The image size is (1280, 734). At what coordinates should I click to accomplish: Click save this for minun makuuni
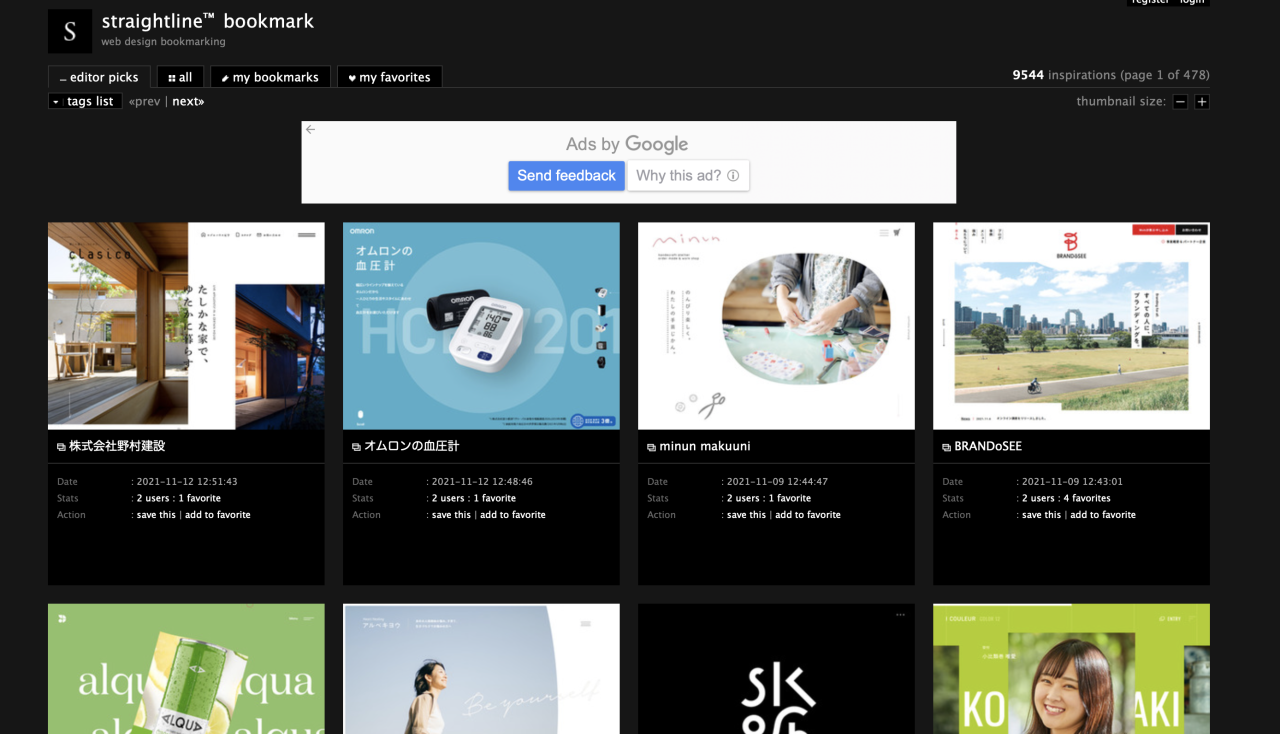tap(746, 515)
